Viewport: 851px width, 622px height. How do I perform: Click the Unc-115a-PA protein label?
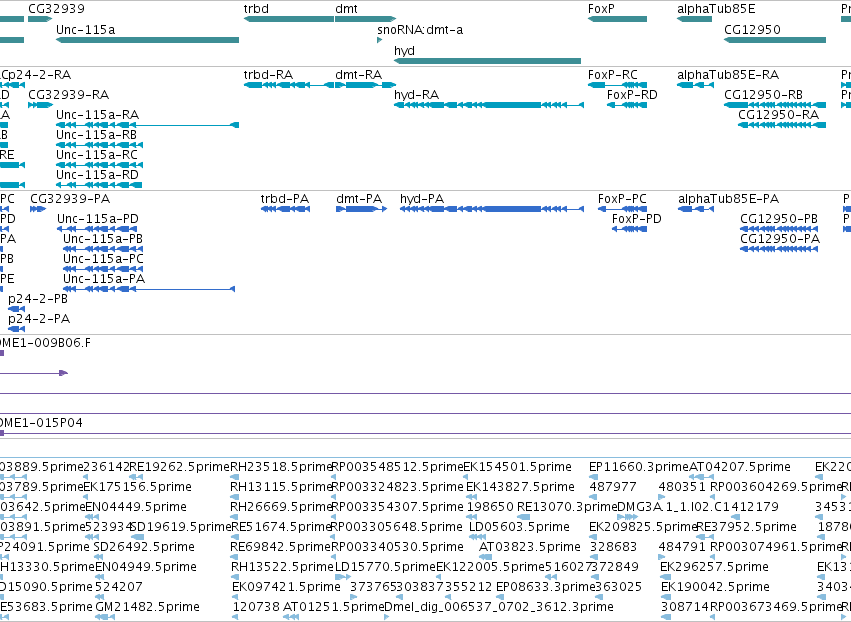[104, 279]
